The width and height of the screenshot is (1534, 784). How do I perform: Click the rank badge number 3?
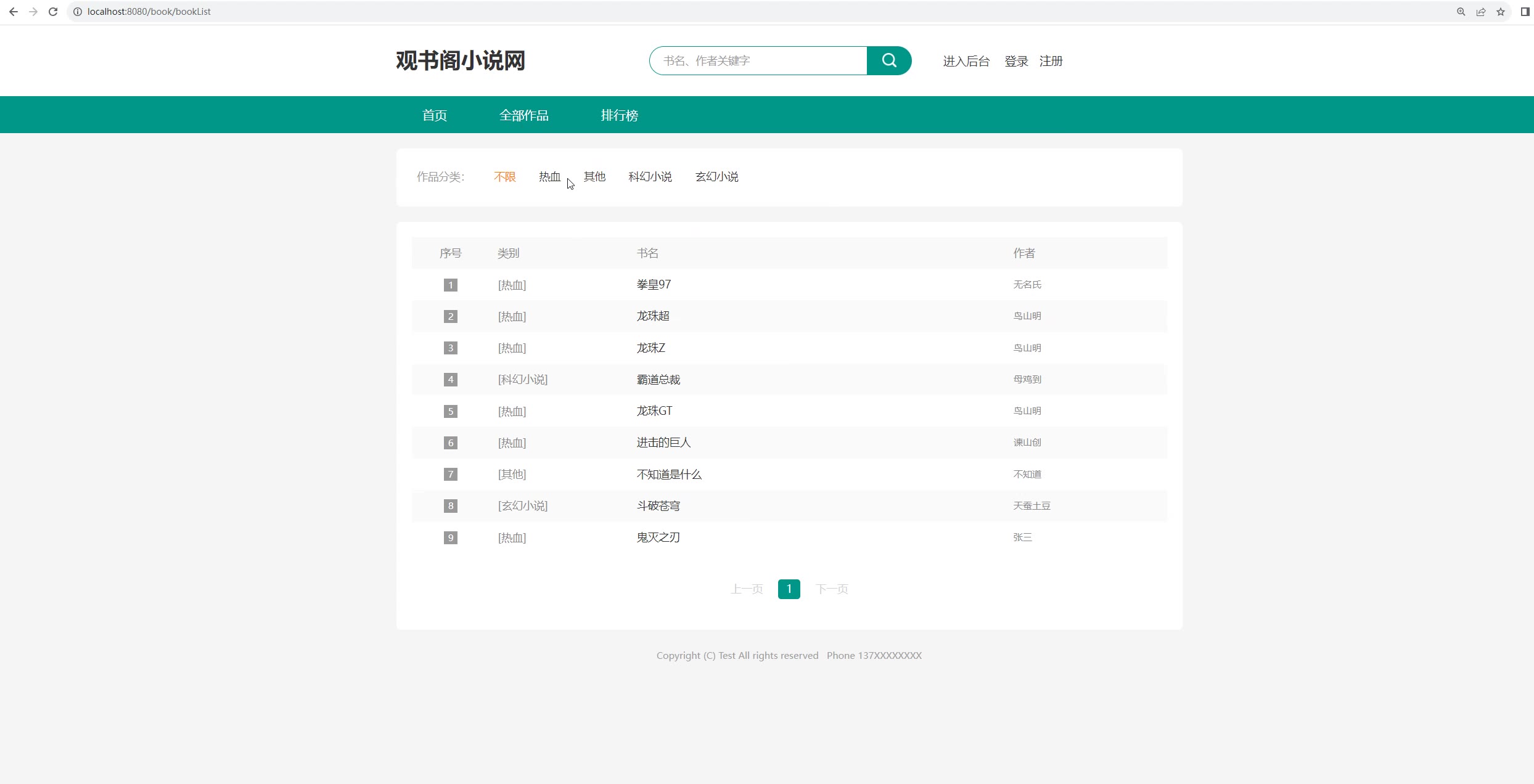[x=451, y=348]
